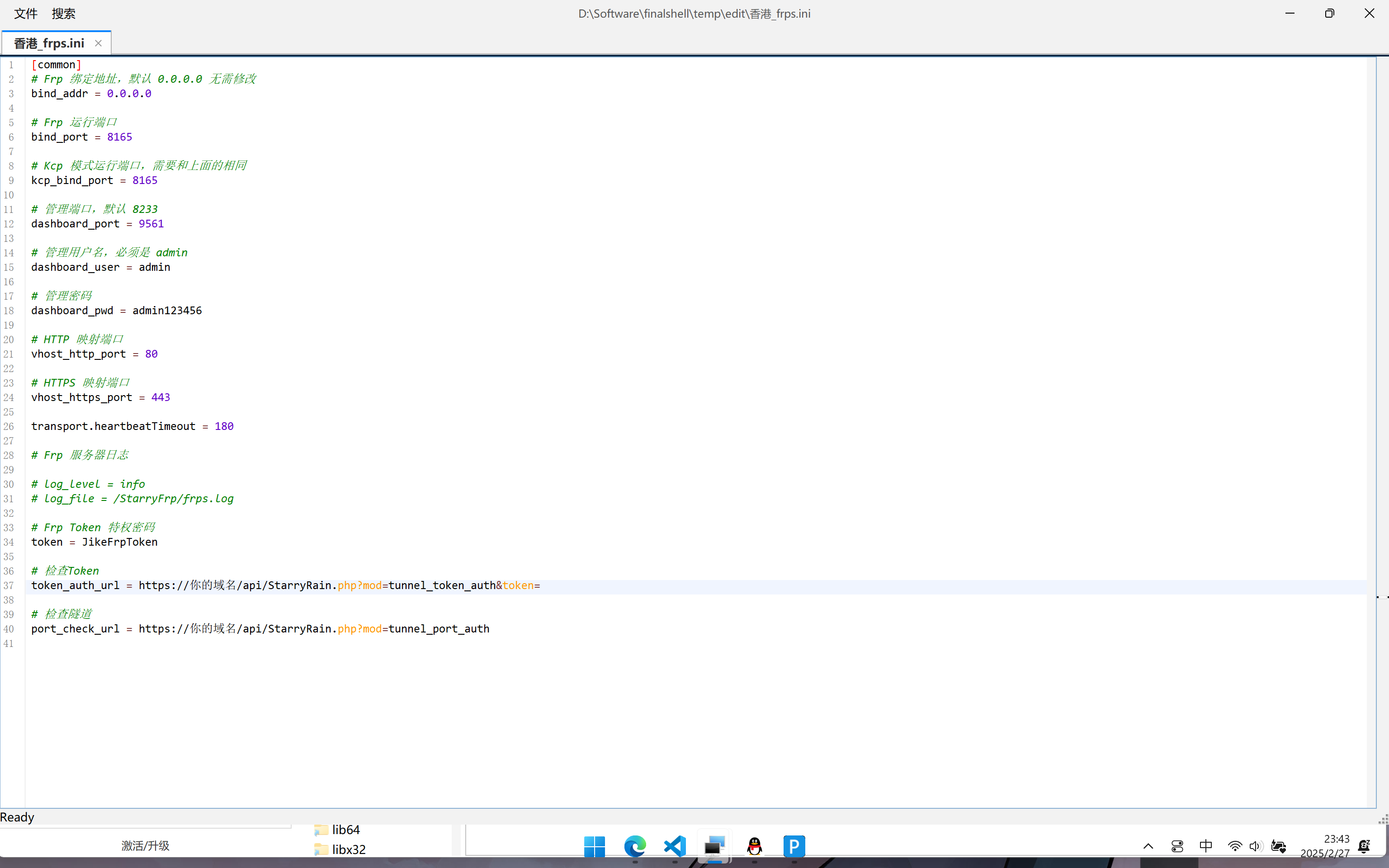Open the 搜索 menu
This screenshot has height=868, width=1389.
coord(63,14)
